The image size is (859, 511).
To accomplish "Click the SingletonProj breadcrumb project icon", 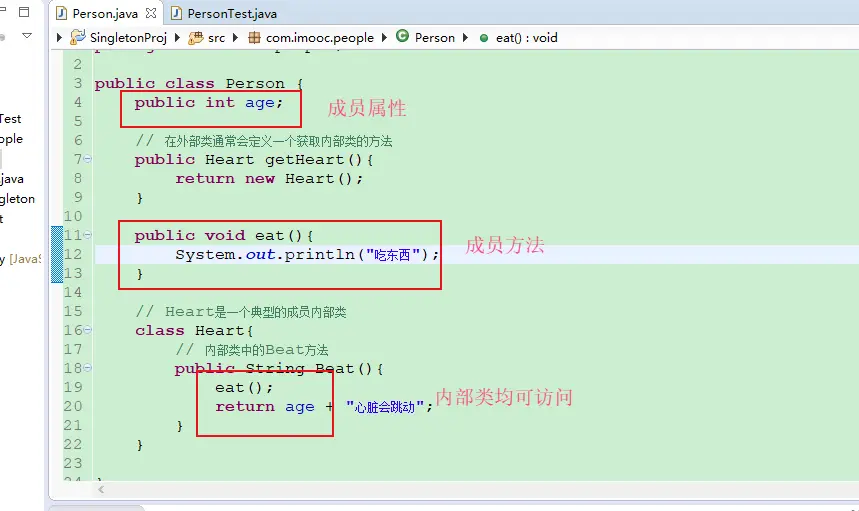I will tap(78, 37).
